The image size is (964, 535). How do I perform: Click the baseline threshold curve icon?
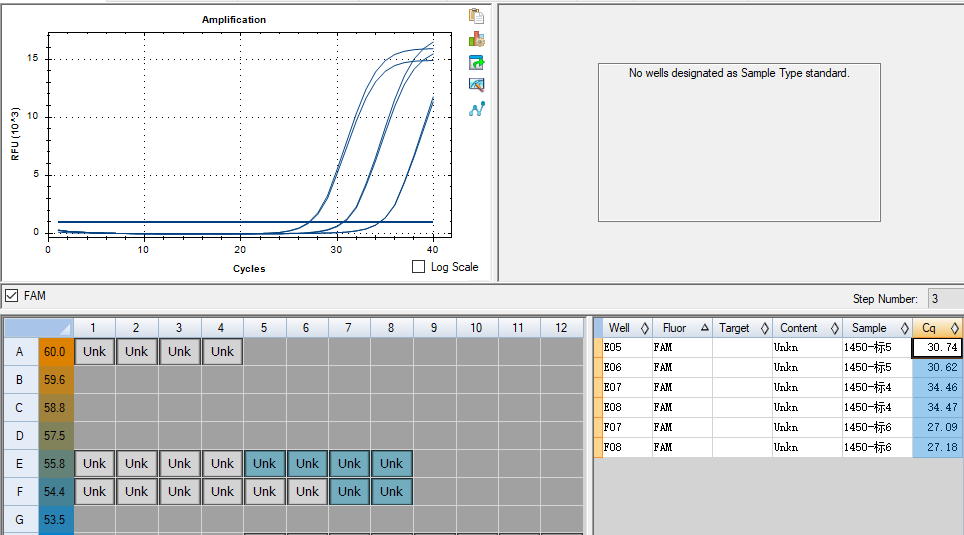[476, 109]
